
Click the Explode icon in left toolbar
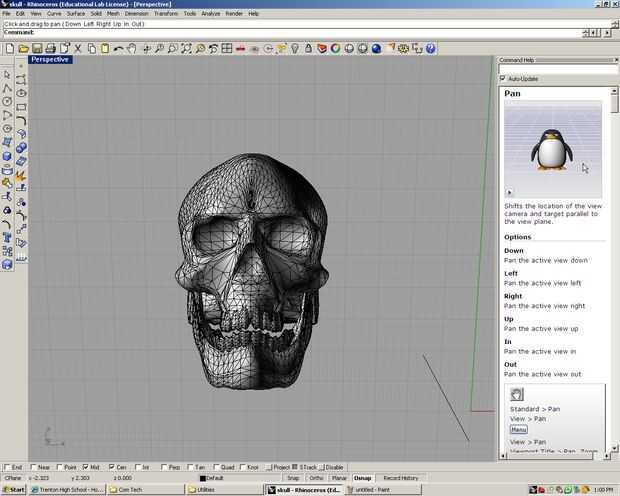click(x=21, y=177)
